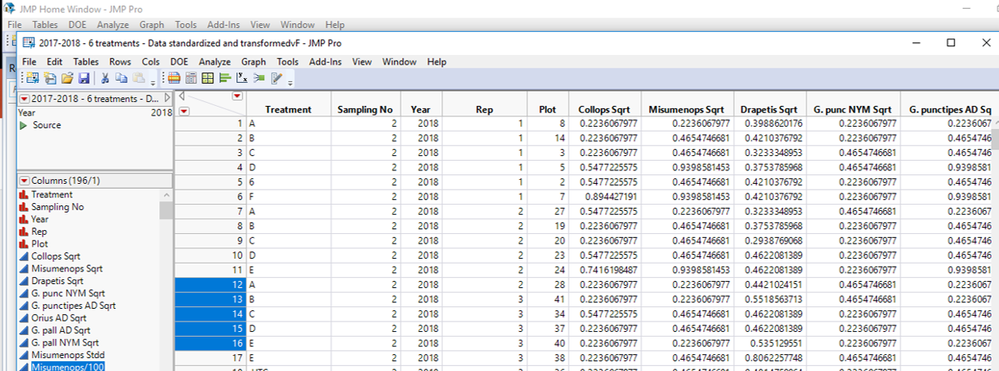Click the Cut scissors icon
Viewport: 999px width, 371px height.
[105, 78]
